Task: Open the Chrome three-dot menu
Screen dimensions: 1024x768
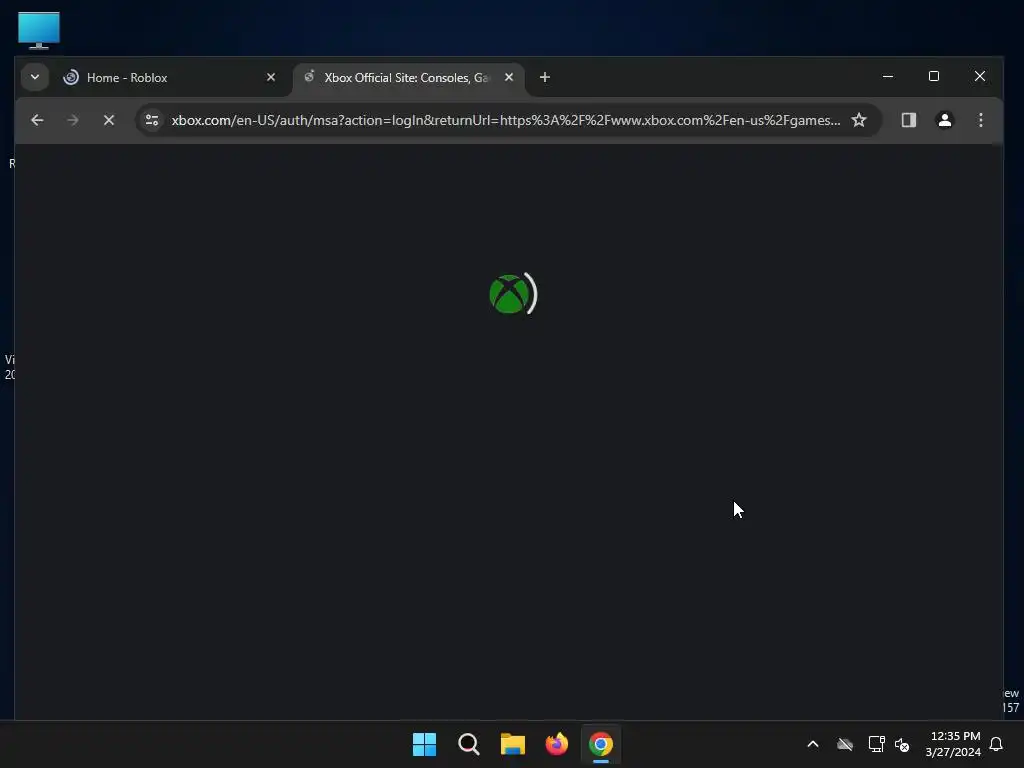Action: tap(981, 120)
